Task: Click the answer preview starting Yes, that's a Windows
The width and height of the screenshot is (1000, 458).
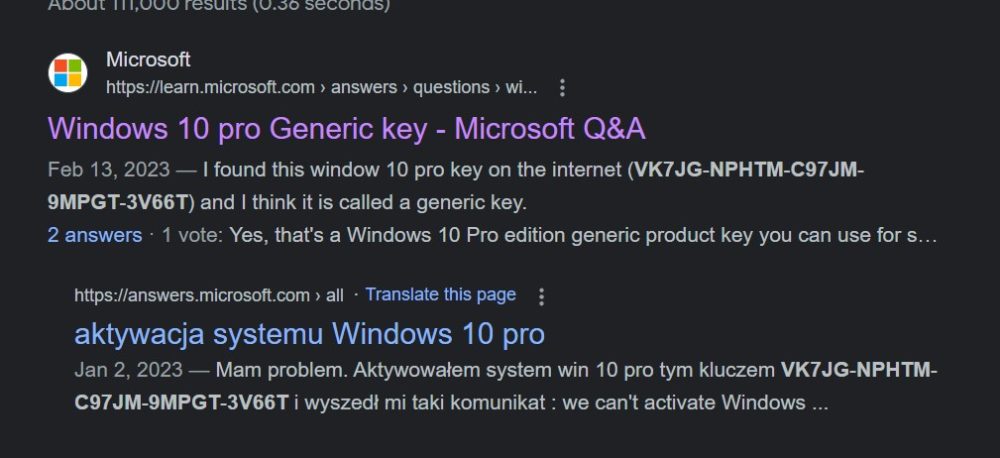Action: [583, 235]
